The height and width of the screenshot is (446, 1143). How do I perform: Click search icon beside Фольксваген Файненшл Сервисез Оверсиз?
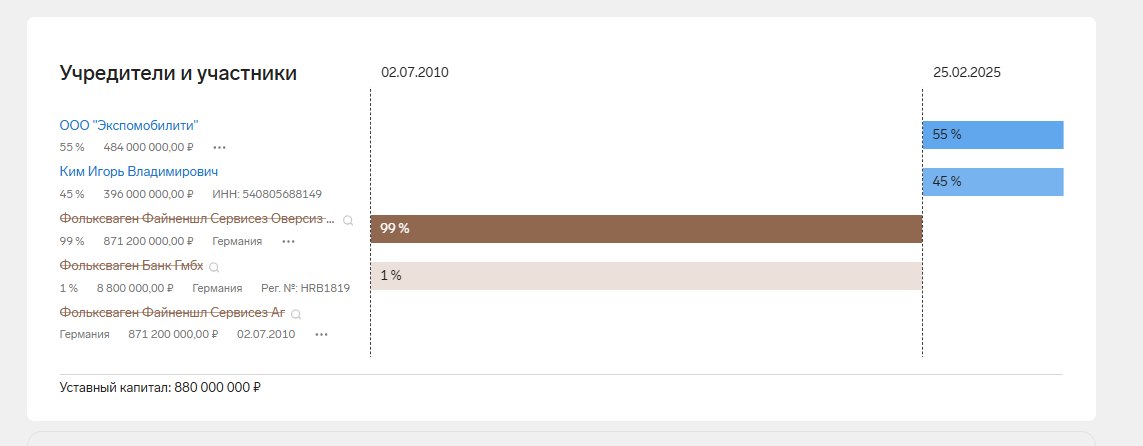pos(348,220)
